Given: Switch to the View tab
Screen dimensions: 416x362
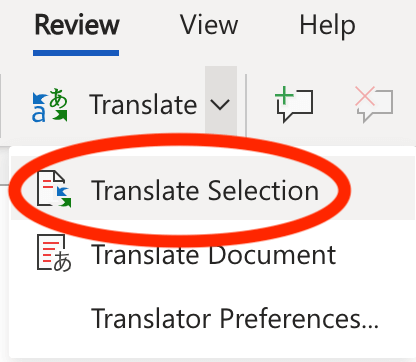Looking at the screenshot, I should point(209,25).
